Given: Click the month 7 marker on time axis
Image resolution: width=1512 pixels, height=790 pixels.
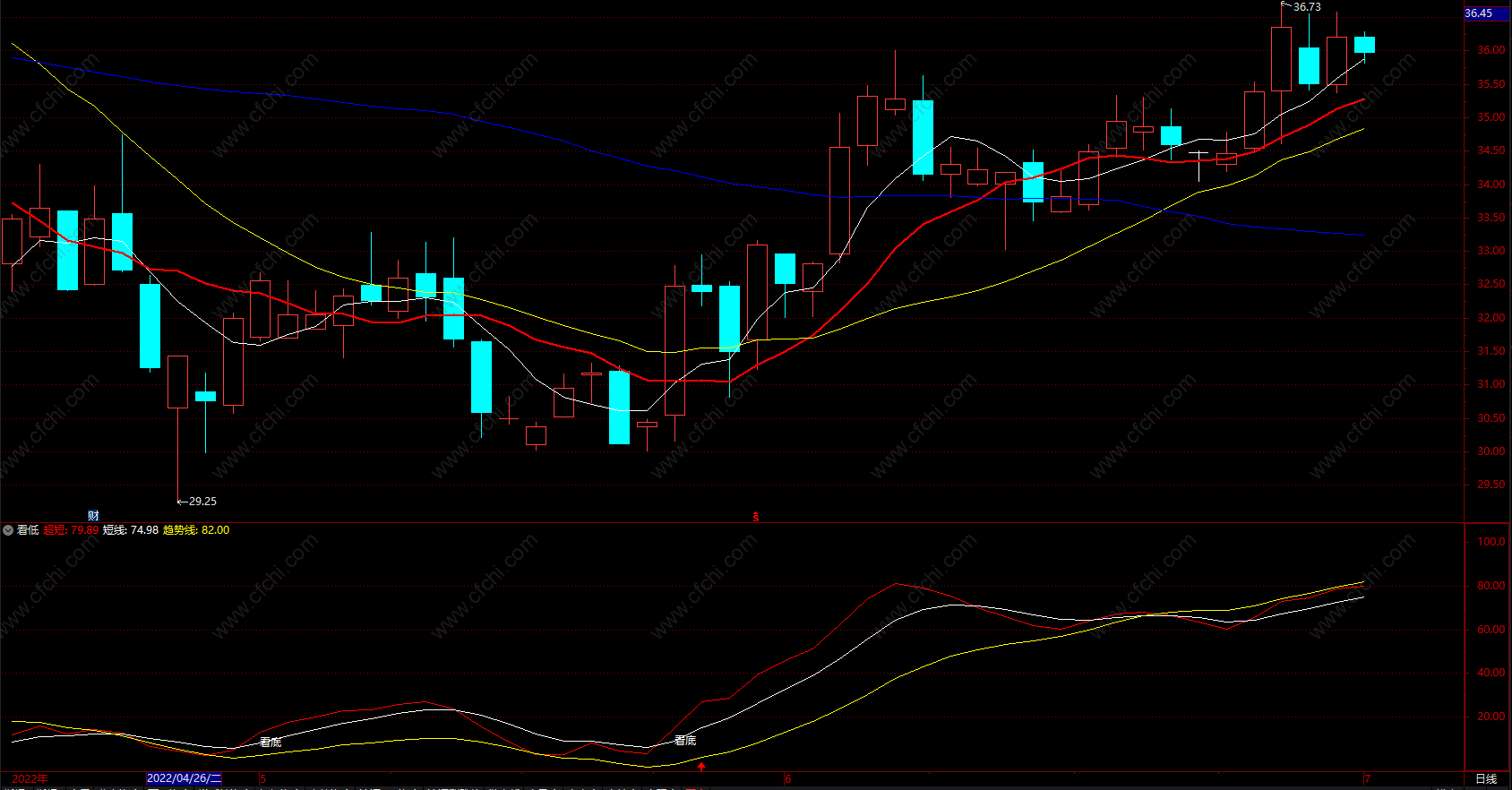Looking at the screenshot, I should pyautogui.click(x=1367, y=779).
